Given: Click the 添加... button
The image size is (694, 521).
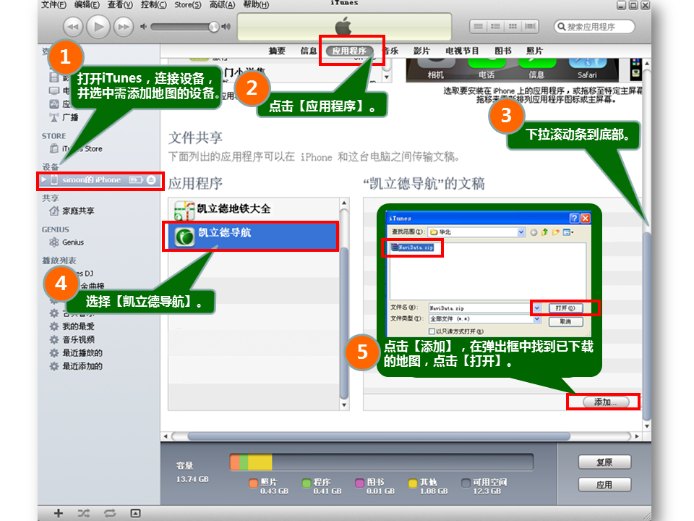Looking at the screenshot, I should [x=606, y=402].
